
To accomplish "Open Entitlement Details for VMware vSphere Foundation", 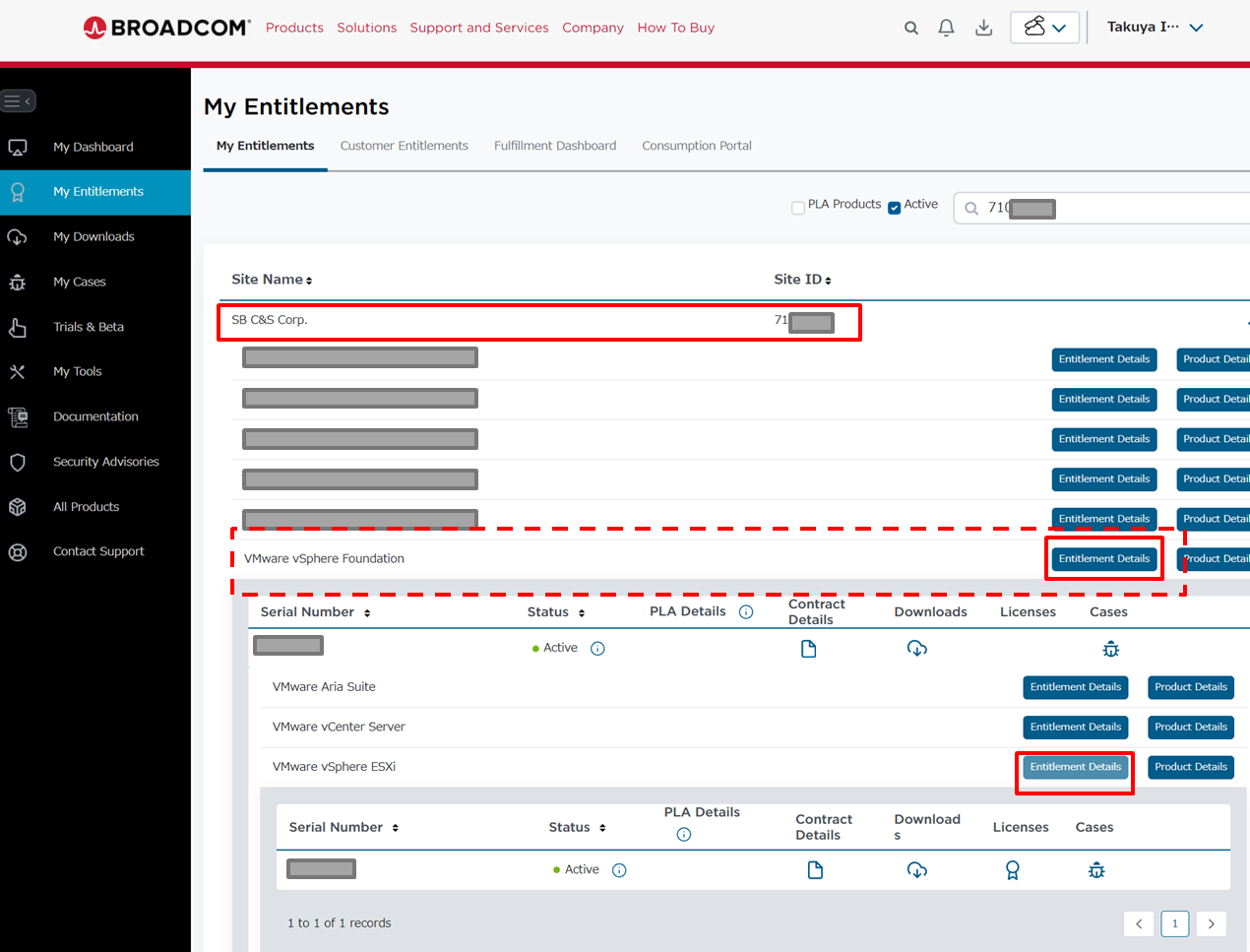I will (x=1104, y=559).
